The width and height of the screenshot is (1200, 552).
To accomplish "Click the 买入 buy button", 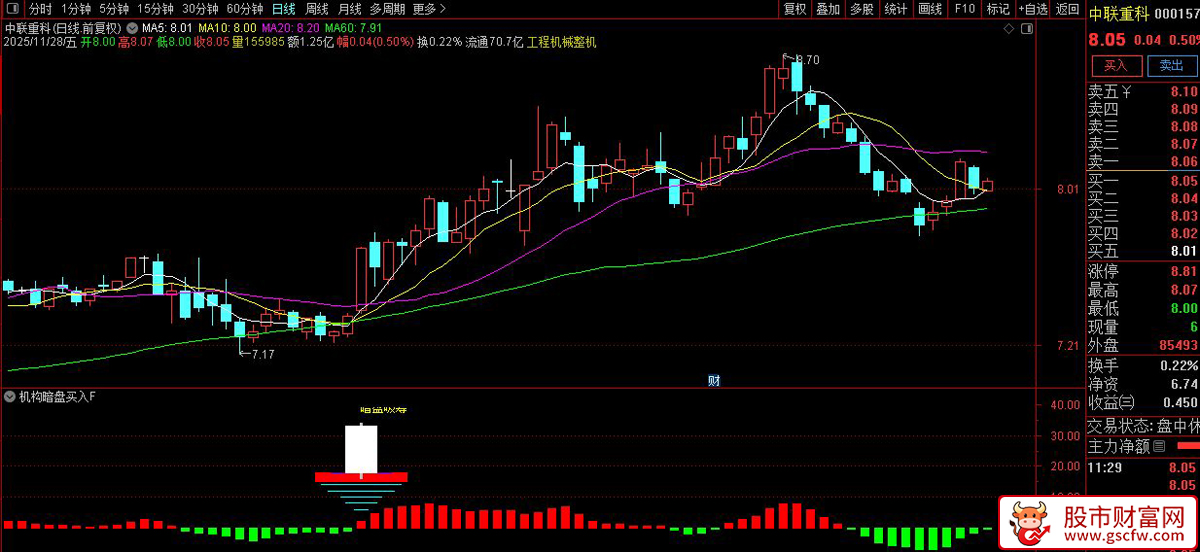I will [1115, 66].
